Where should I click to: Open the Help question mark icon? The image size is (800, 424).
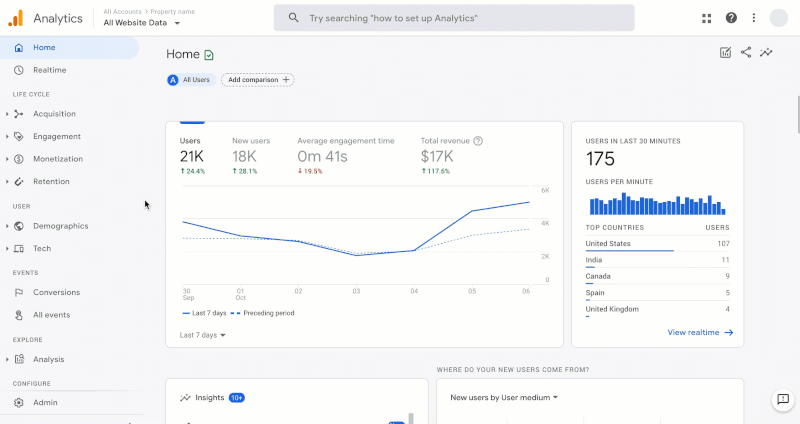pos(731,18)
